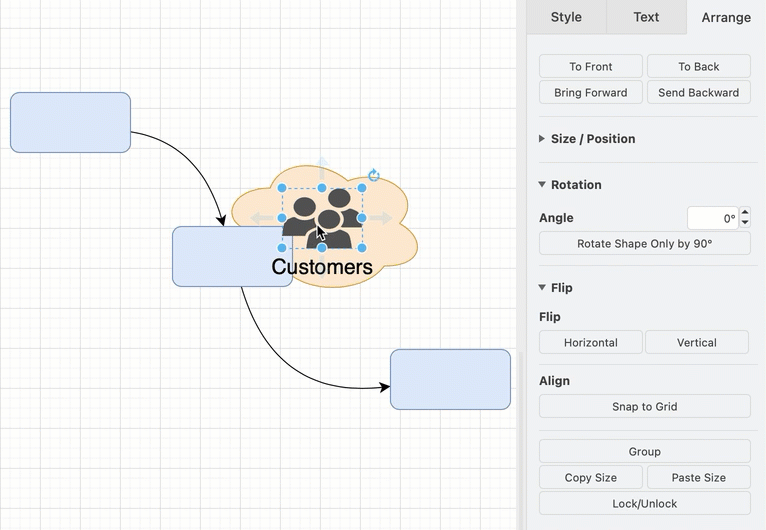The height and width of the screenshot is (530, 766).
Task: Click the right-pointing clone arrow beside the selection
Action: pyautogui.click(x=381, y=218)
